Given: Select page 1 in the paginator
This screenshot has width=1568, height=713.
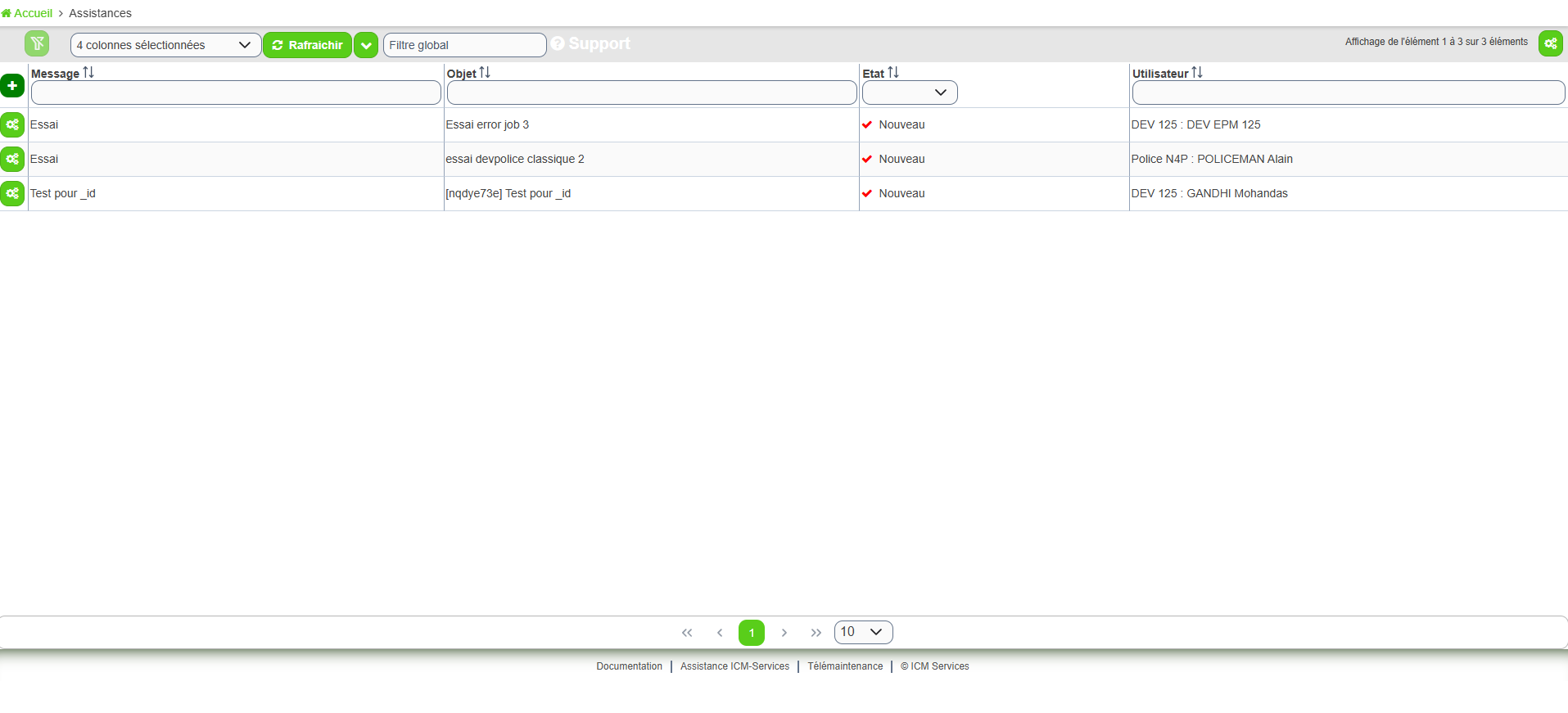Looking at the screenshot, I should 752,633.
